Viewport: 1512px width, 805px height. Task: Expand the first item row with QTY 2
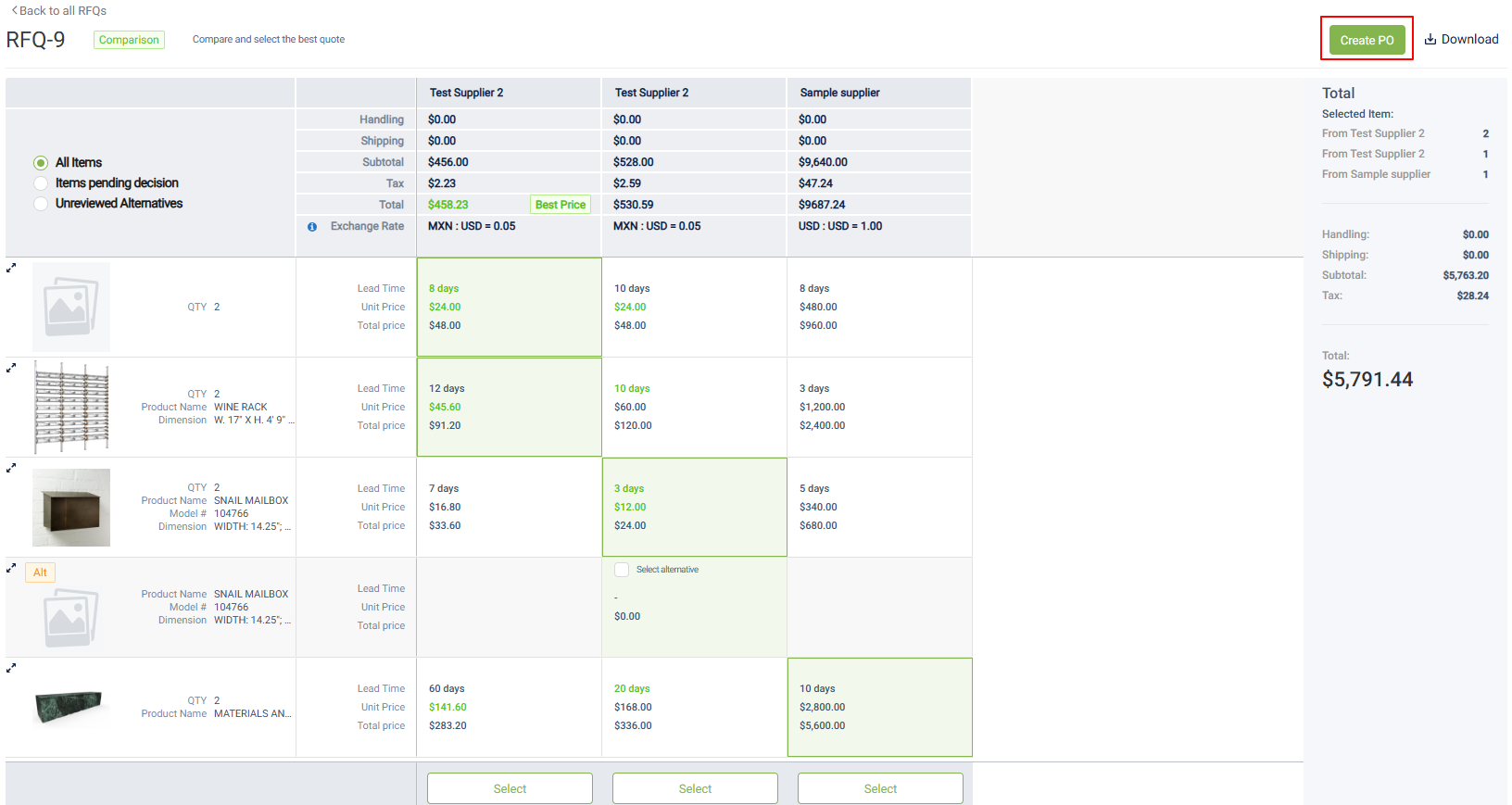coord(11,268)
